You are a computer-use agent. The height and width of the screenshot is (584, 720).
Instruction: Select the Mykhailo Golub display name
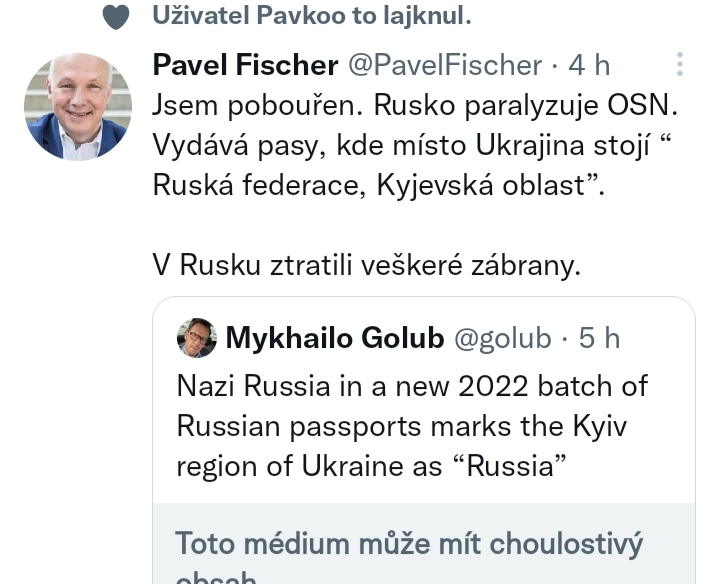(334, 339)
